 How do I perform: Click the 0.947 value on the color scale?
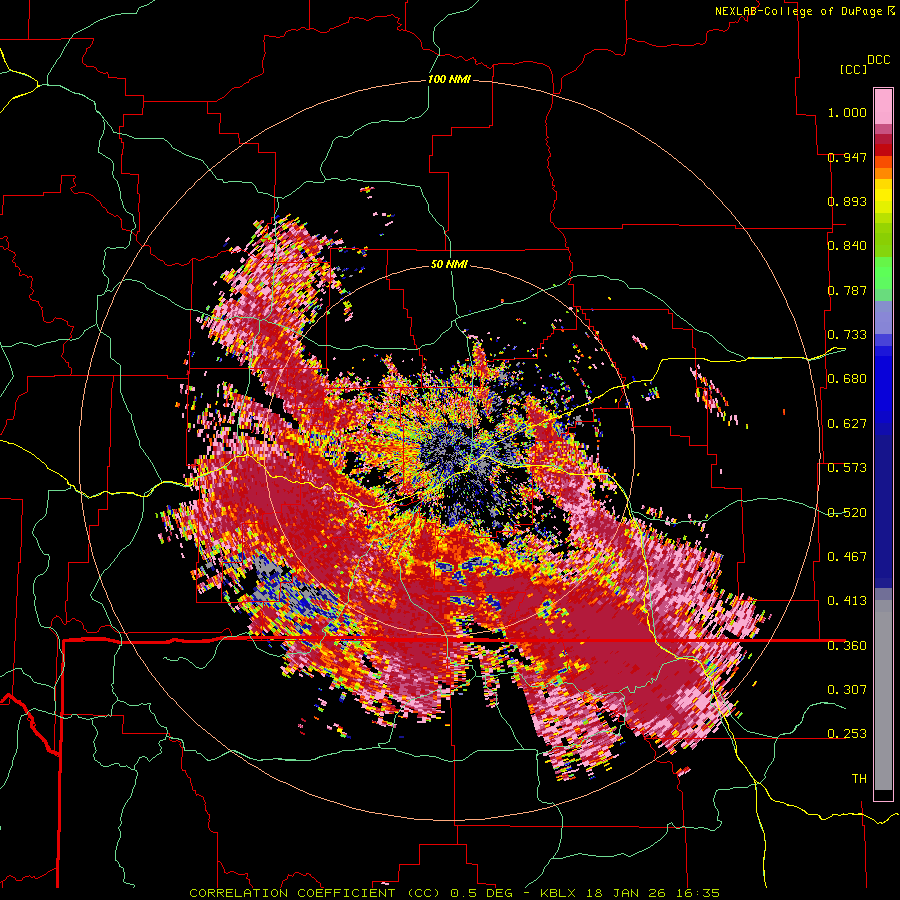pos(847,157)
